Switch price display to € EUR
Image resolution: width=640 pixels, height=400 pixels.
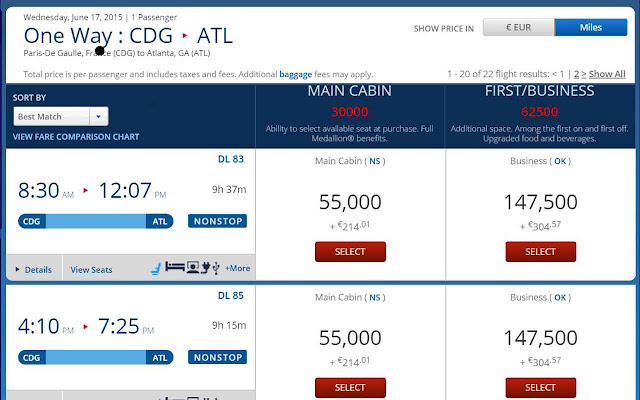(518, 27)
